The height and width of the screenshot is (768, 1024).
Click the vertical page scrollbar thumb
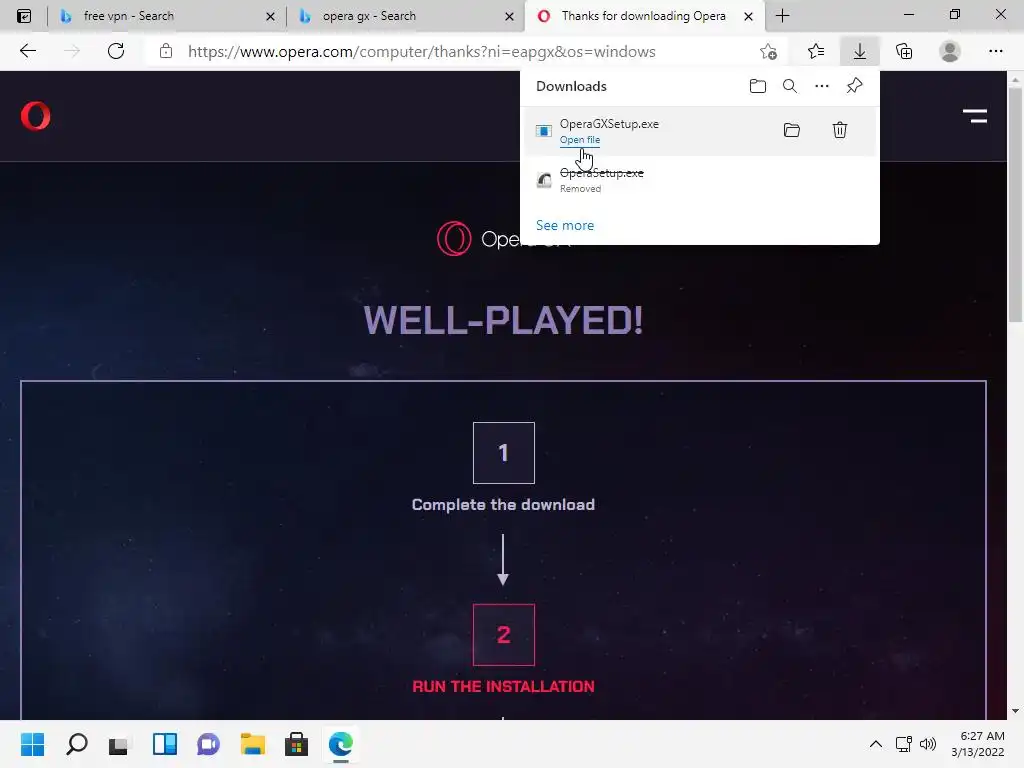[x=1015, y=204]
